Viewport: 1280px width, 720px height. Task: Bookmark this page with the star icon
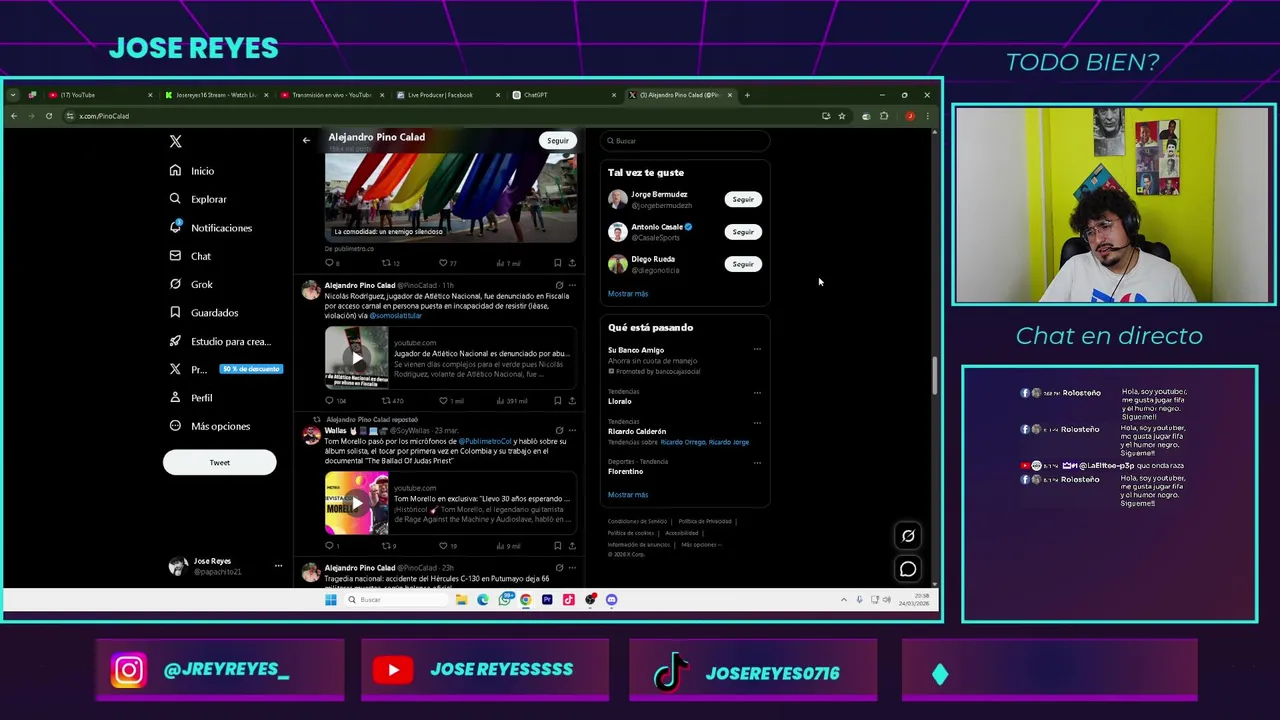(x=842, y=116)
